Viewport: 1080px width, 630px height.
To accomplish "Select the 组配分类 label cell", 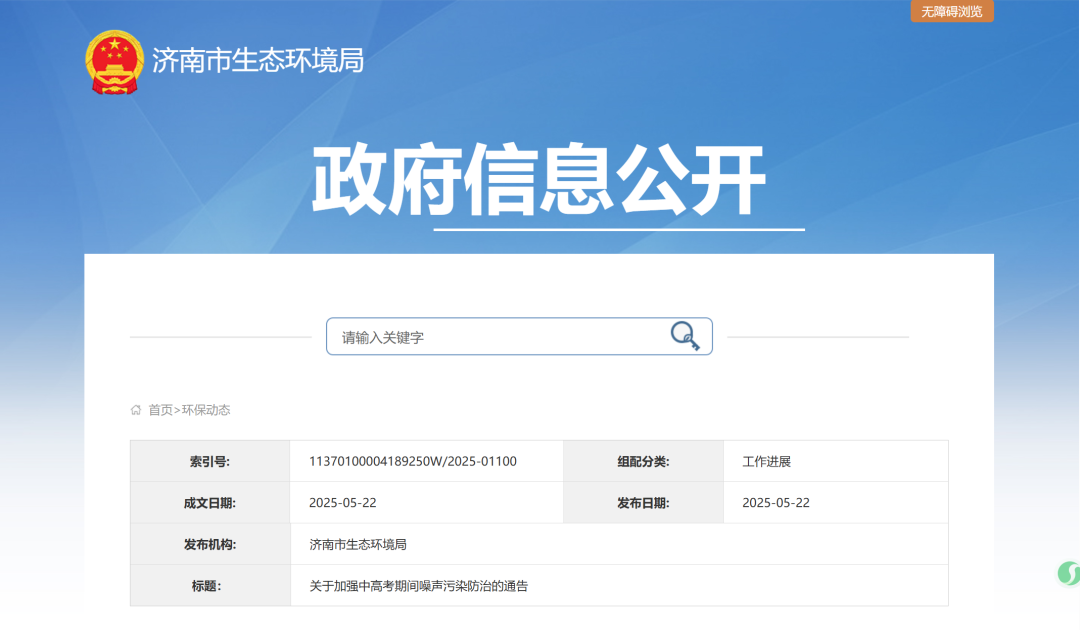I will point(643,460).
